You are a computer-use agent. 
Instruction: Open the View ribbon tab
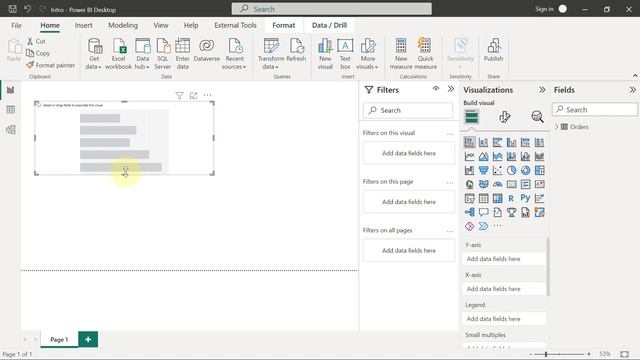click(x=161, y=25)
